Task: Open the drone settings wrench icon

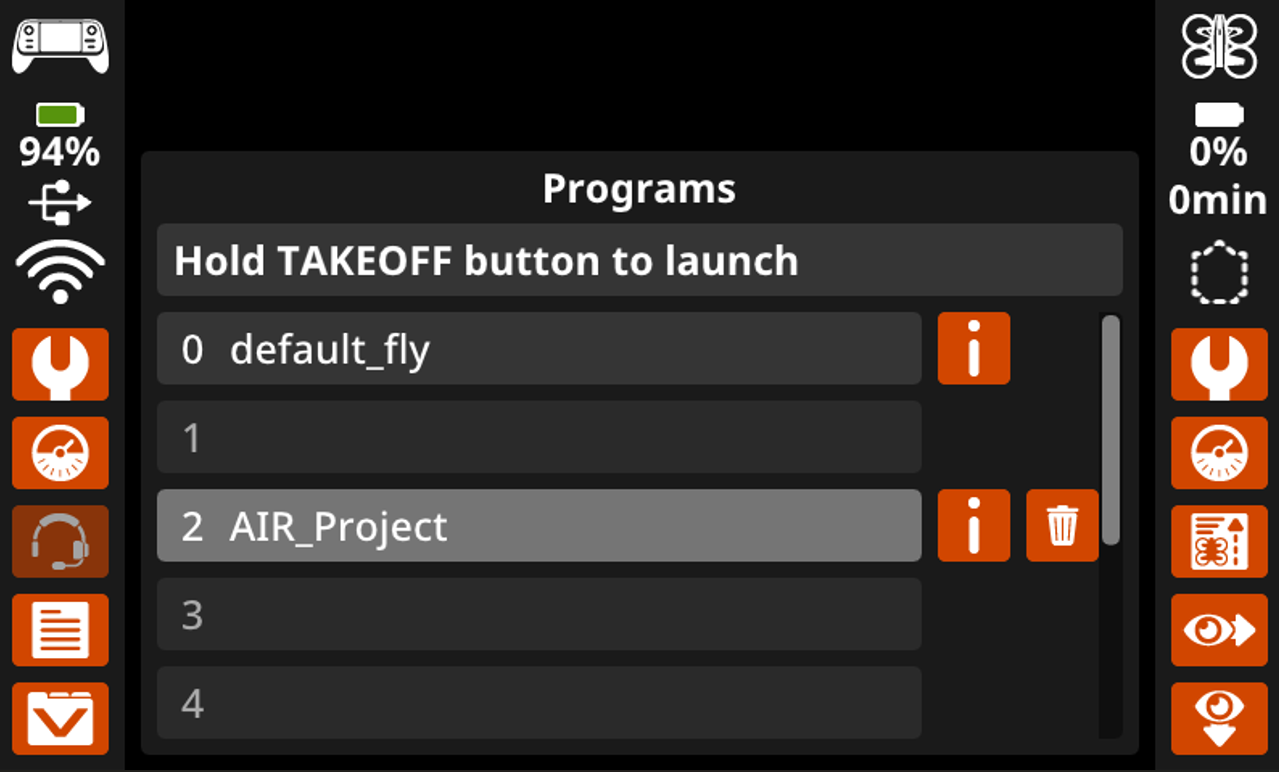Action: tap(1218, 364)
